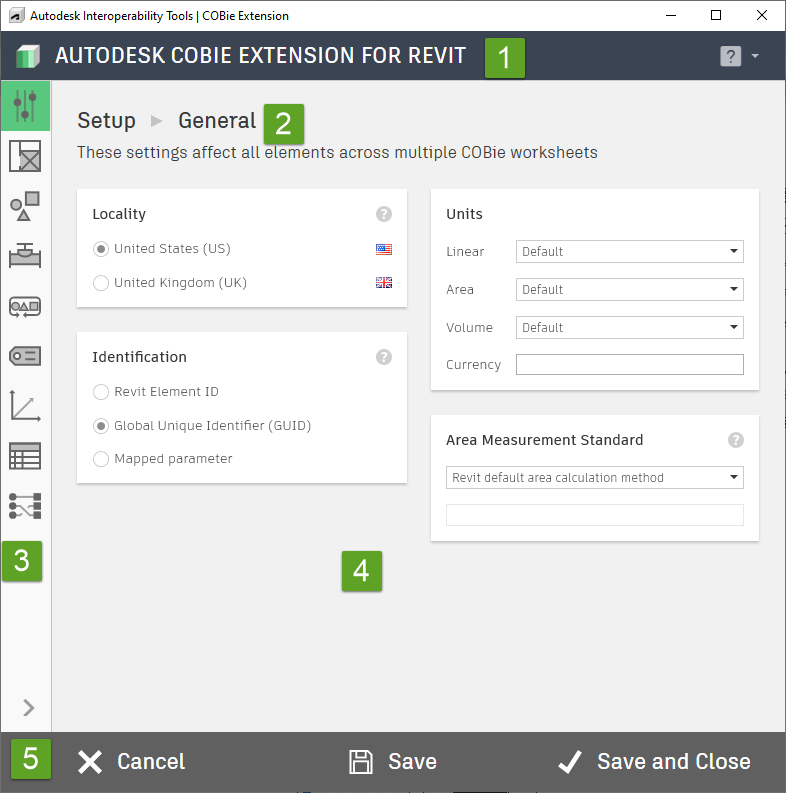Select Mapped parameter identification option
This screenshot has width=786, height=793.
(x=162, y=459)
